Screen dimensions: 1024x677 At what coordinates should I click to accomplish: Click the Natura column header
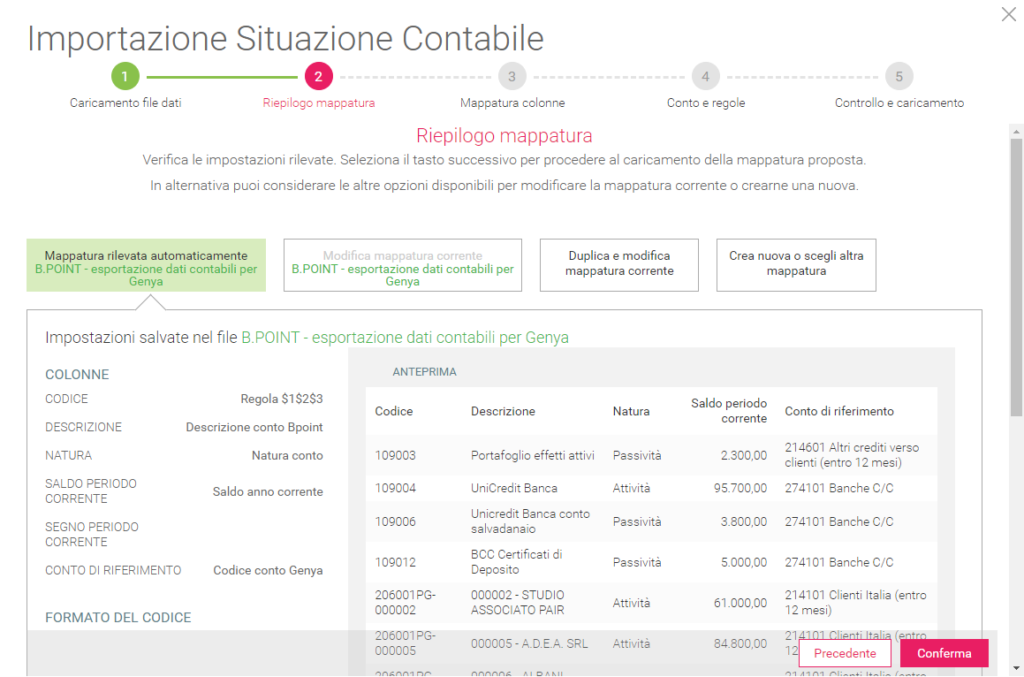coord(631,411)
